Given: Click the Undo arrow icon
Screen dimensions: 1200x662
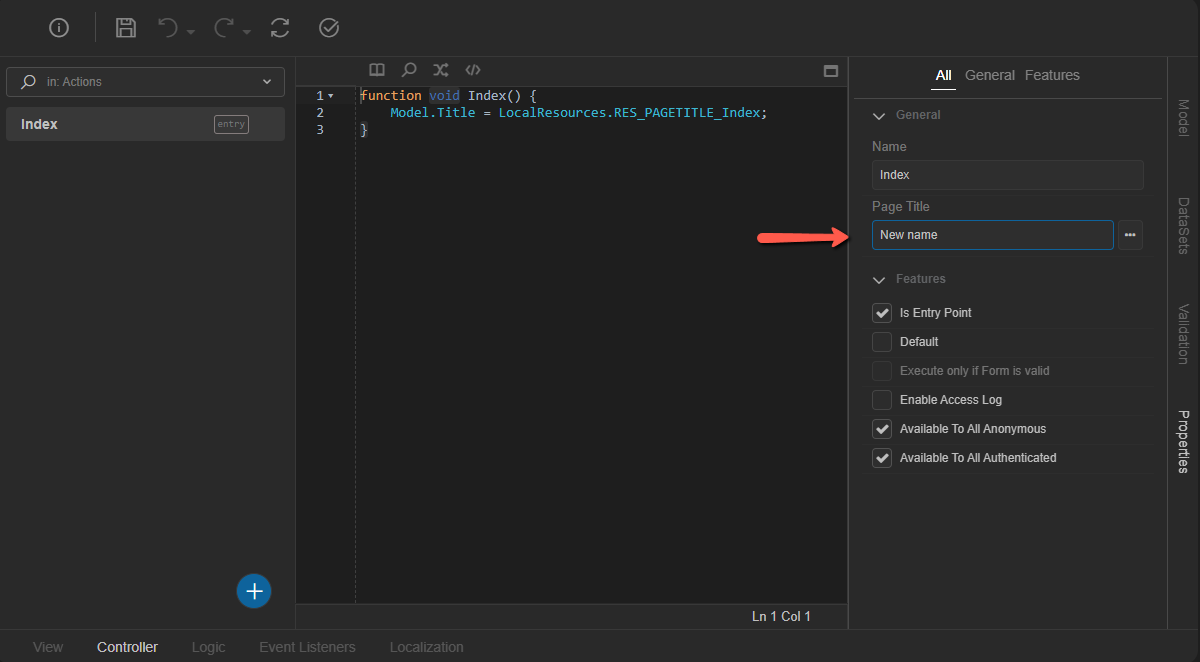Looking at the screenshot, I should pos(168,28).
